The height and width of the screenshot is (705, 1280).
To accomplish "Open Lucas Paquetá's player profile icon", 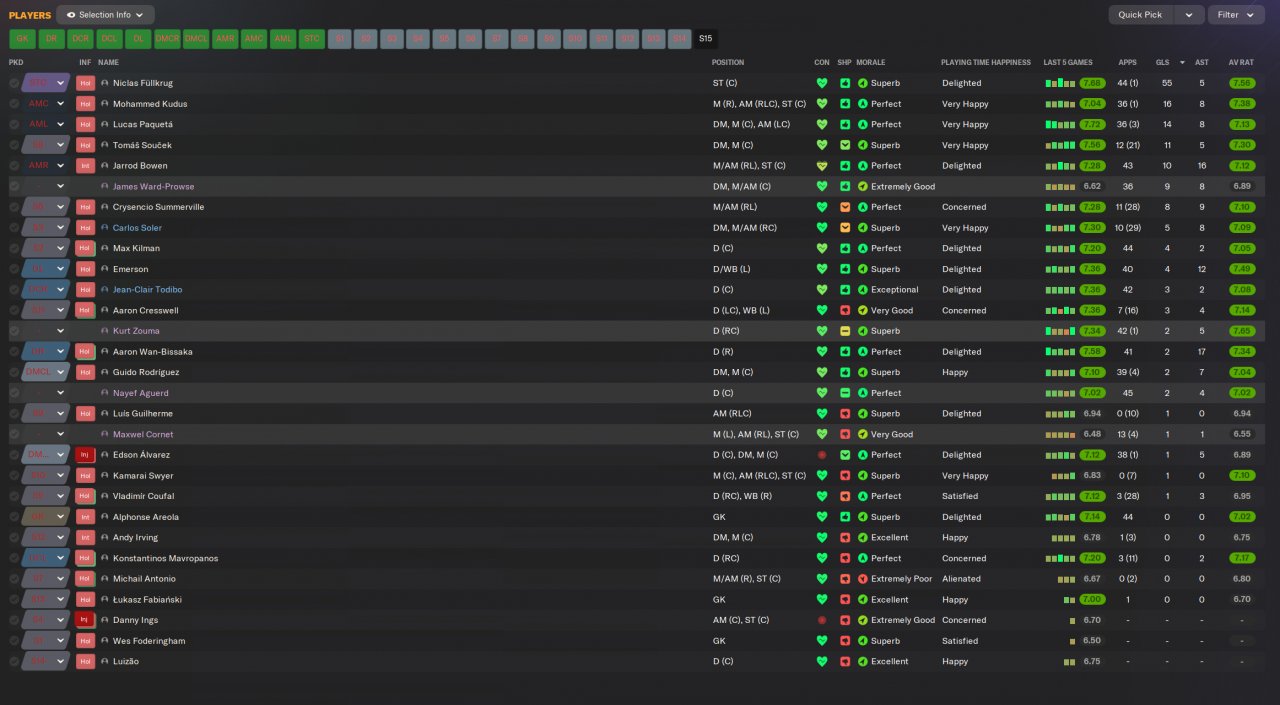I will point(105,125).
